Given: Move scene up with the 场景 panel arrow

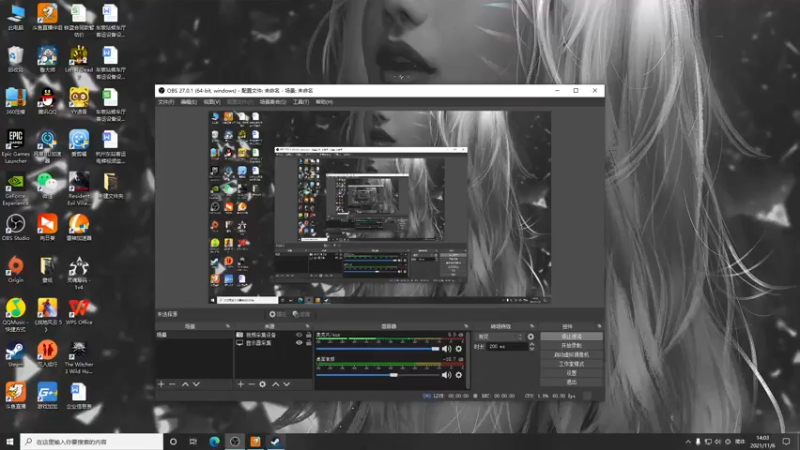Looking at the screenshot, I should [185, 384].
